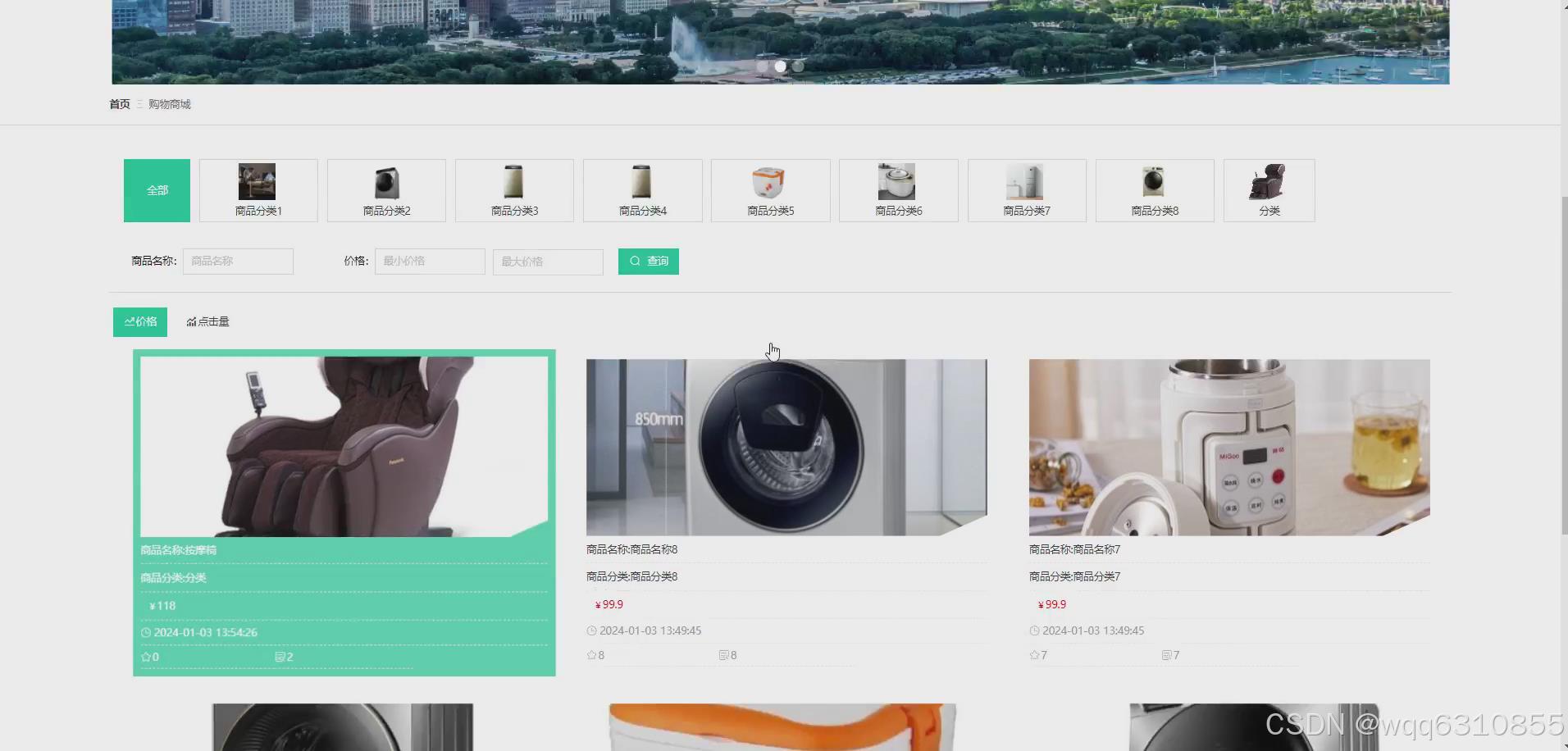Click 购物商城 breadcrumb text
The height and width of the screenshot is (751, 1568).
170,104
